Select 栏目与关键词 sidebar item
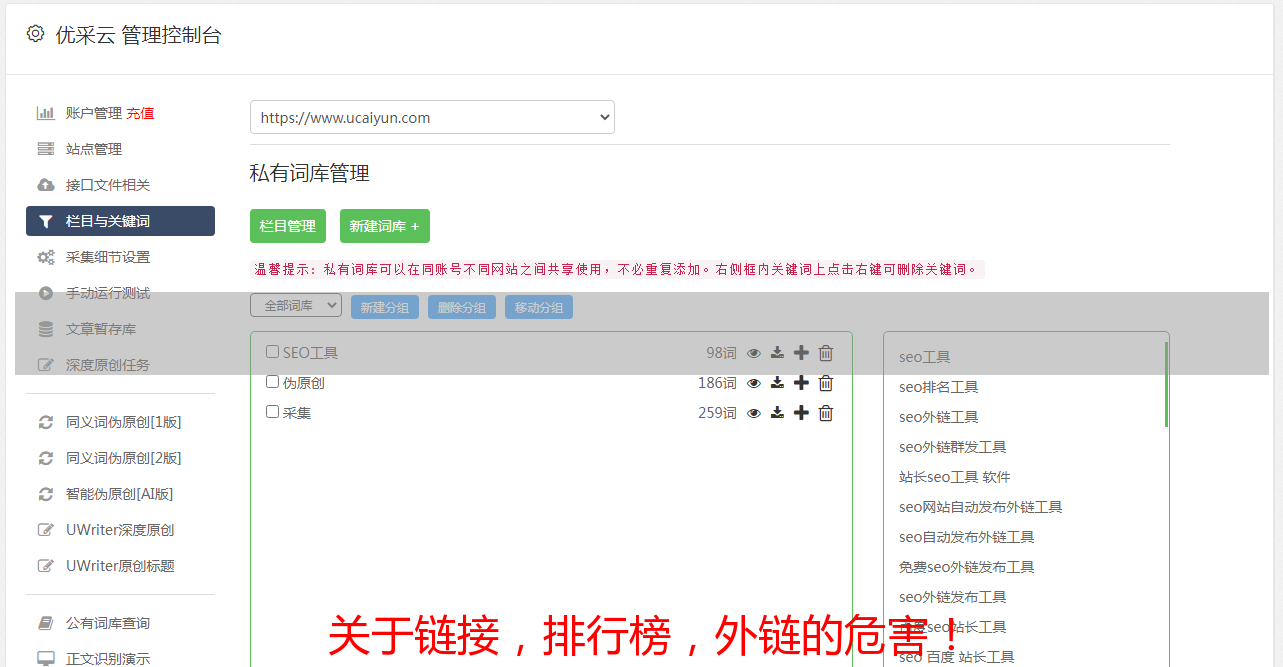1283x667 pixels. pos(120,221)
